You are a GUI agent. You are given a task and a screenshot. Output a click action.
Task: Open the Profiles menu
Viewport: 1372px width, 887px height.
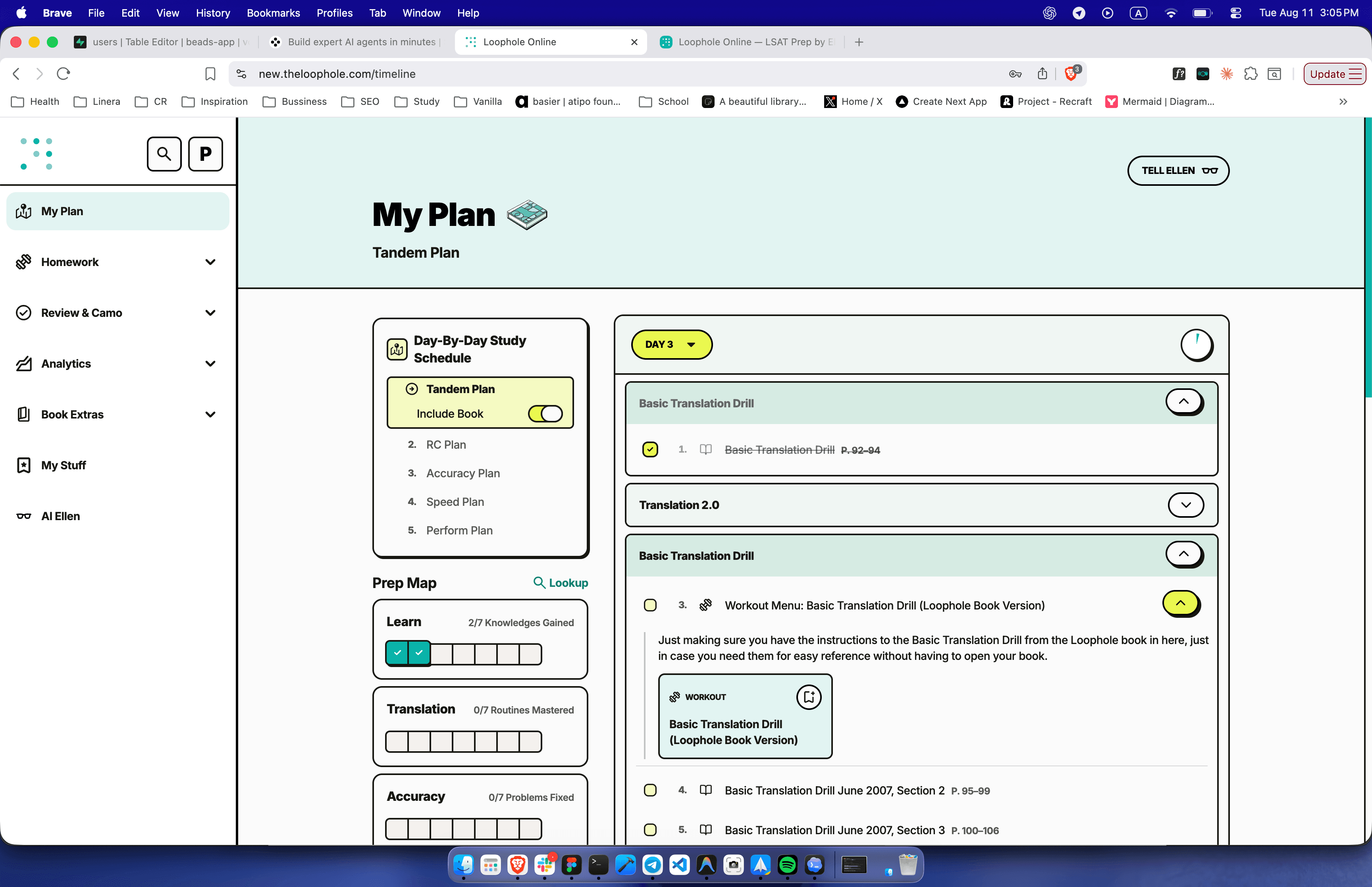335,13
